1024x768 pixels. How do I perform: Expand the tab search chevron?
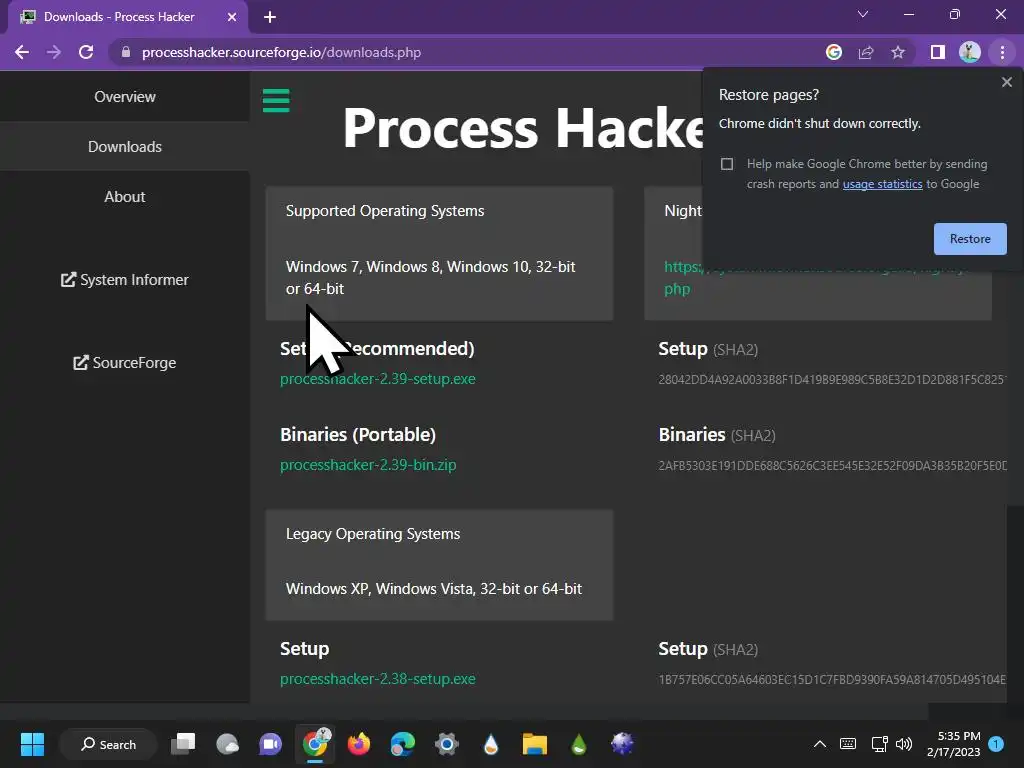tap(863, 14)
